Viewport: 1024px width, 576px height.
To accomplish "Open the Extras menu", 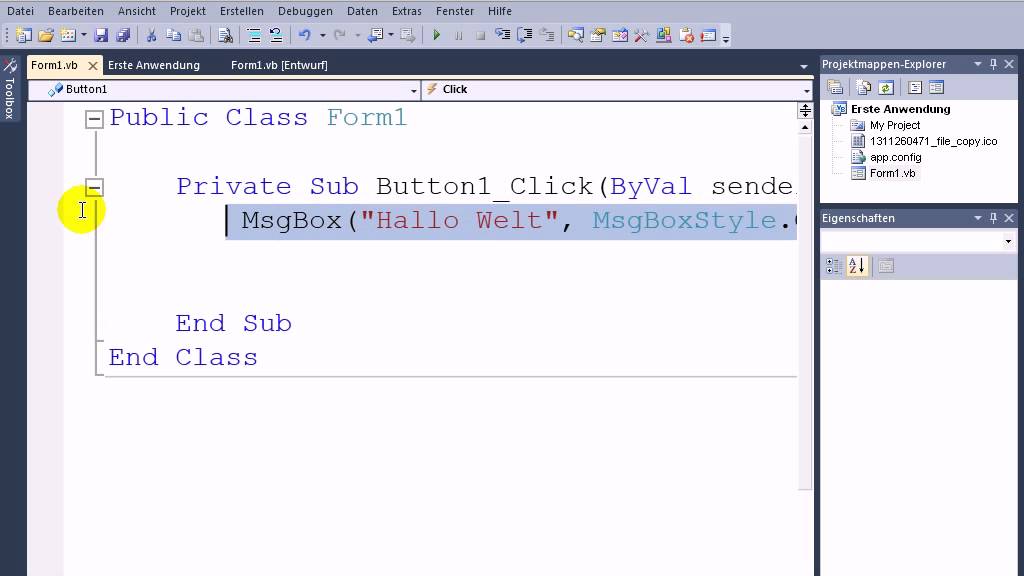I will 406,11.
